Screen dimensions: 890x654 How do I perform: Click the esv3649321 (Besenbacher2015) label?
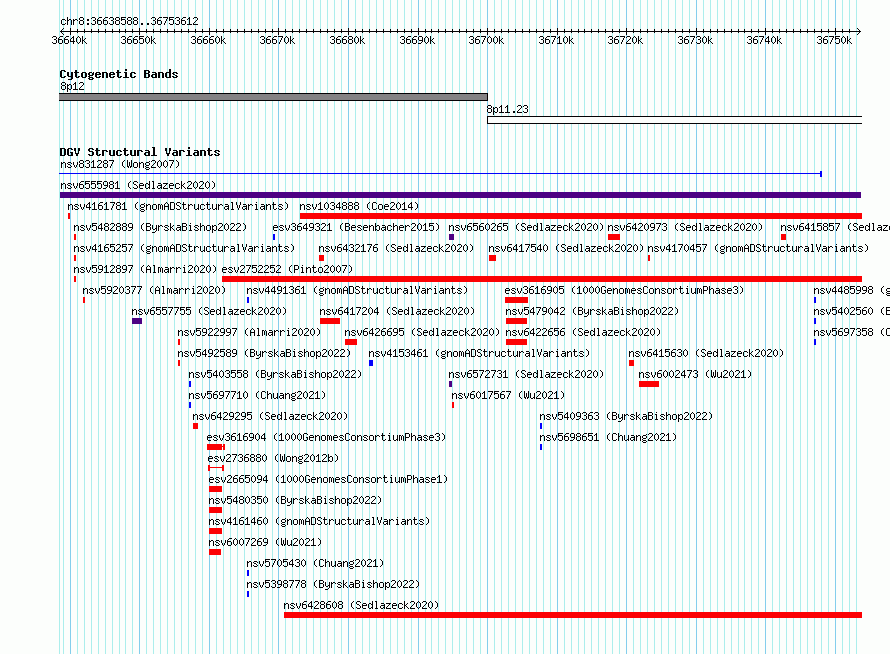[x=356, y=227]
